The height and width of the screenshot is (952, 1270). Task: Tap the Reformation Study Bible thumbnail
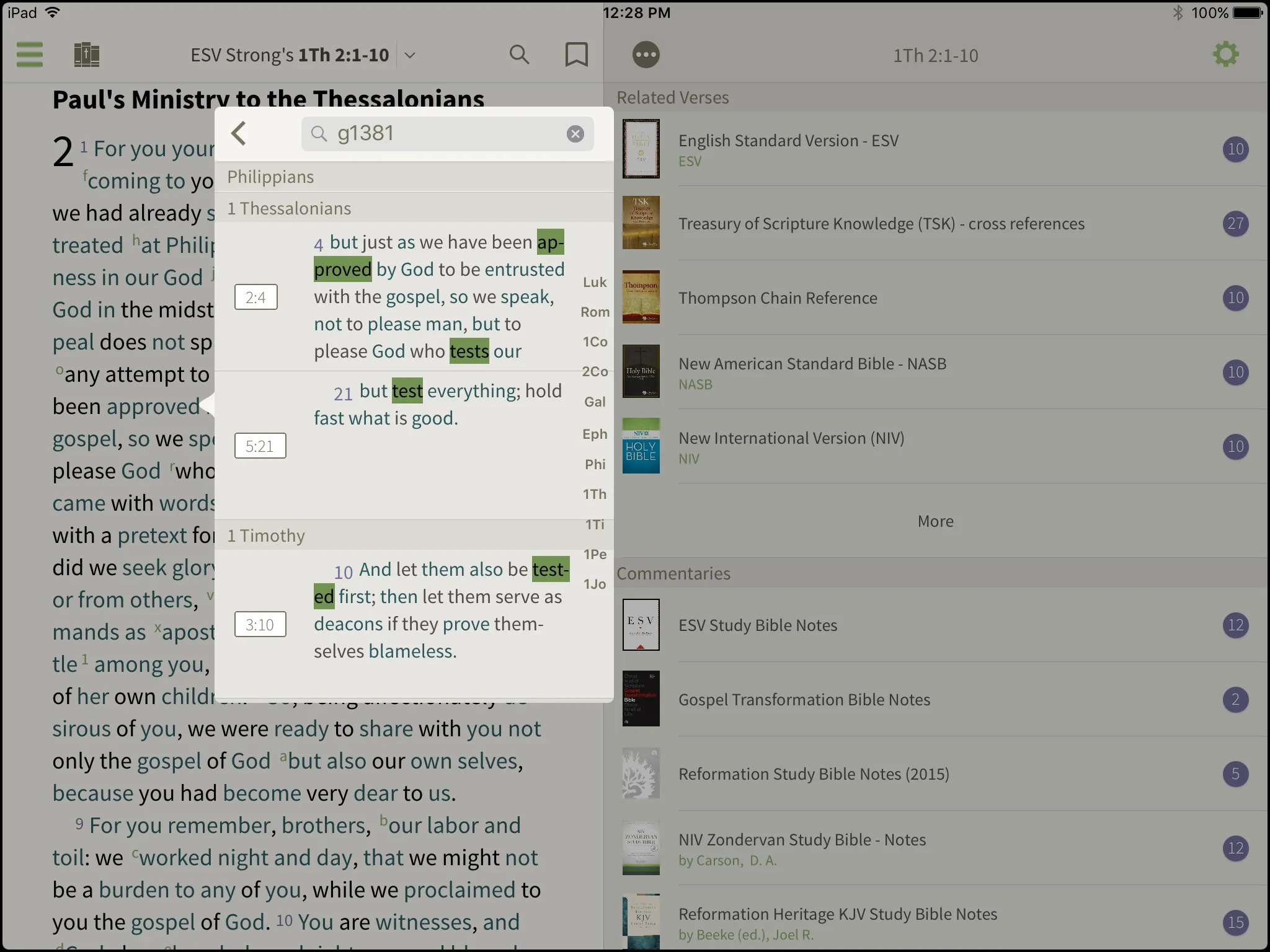641,773
